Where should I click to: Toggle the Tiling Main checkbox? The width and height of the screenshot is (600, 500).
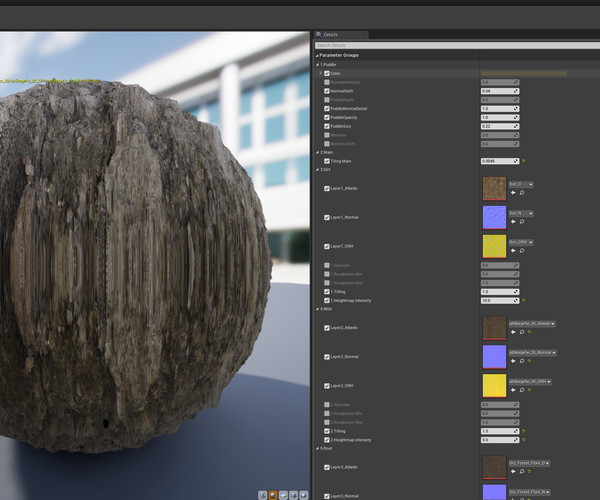pos(327,161)
